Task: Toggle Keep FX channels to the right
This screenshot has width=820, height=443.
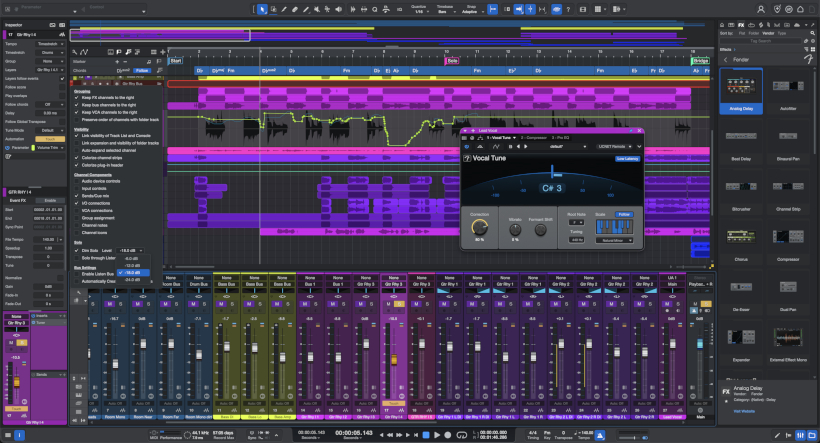Action: point(76,97)
